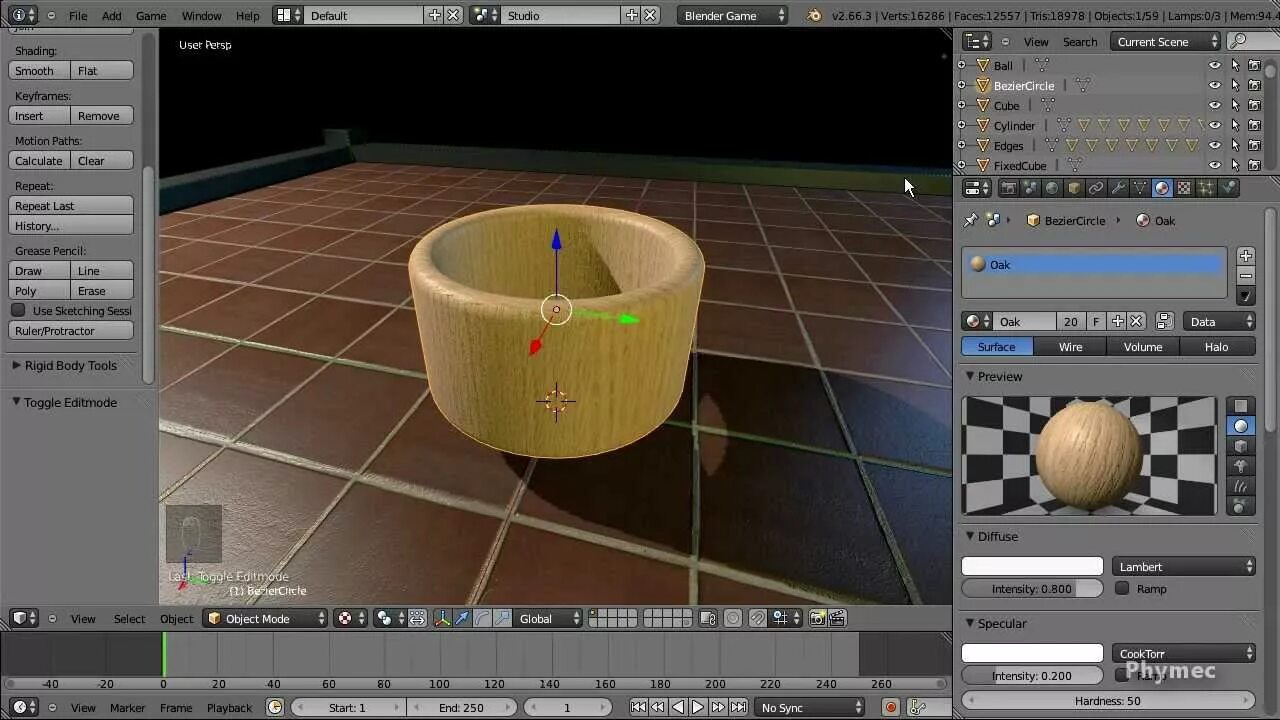The height and width of the screenshot is (720, 1280).
Task: Hide the Ball object in outliner
Action: (x=1215, y=65)
